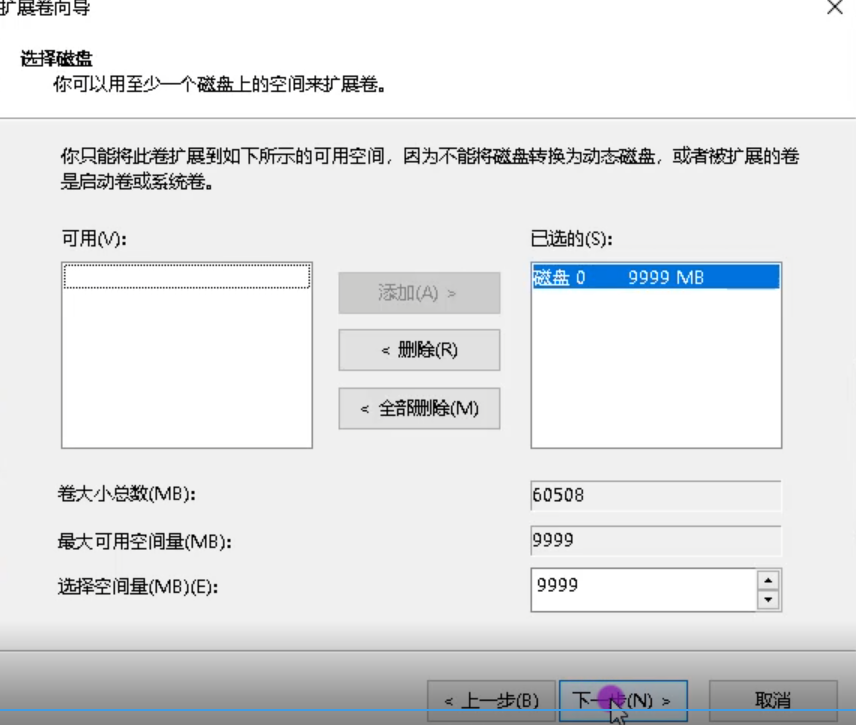This screenshot has width=856, height=725.
Task: Click the up arrow to increase space amount
Action: point(768,581)
